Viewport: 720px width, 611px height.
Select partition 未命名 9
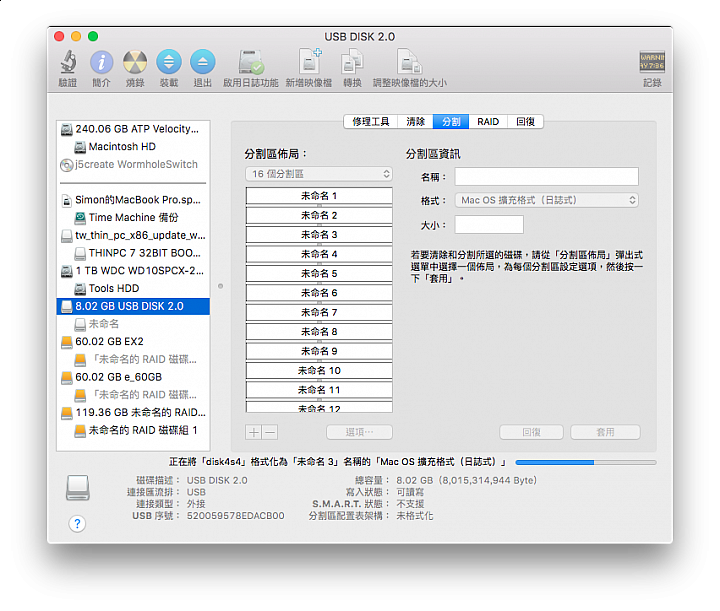click(x=319, y=351)
